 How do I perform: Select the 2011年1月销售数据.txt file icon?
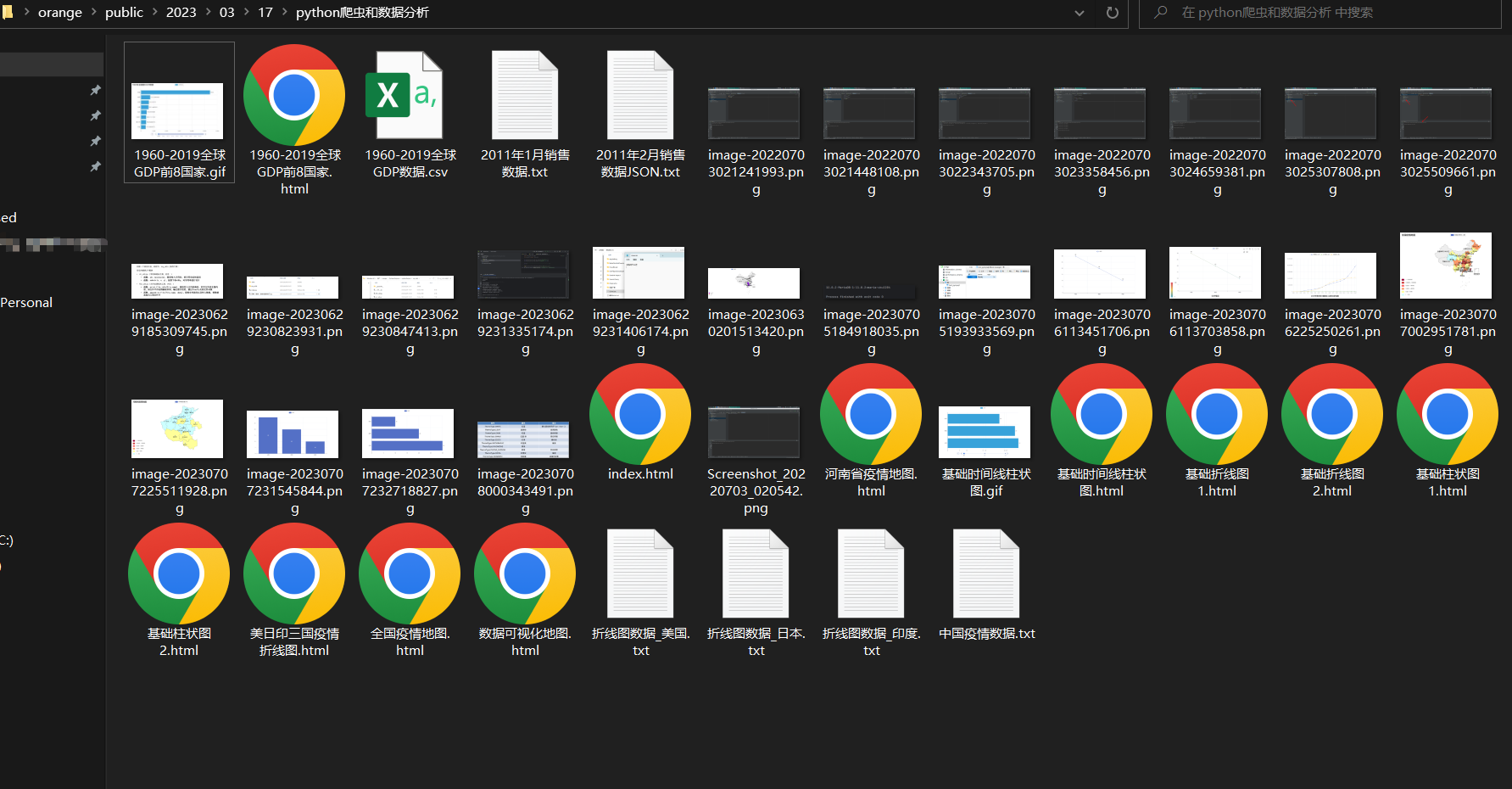pos(525,95)
